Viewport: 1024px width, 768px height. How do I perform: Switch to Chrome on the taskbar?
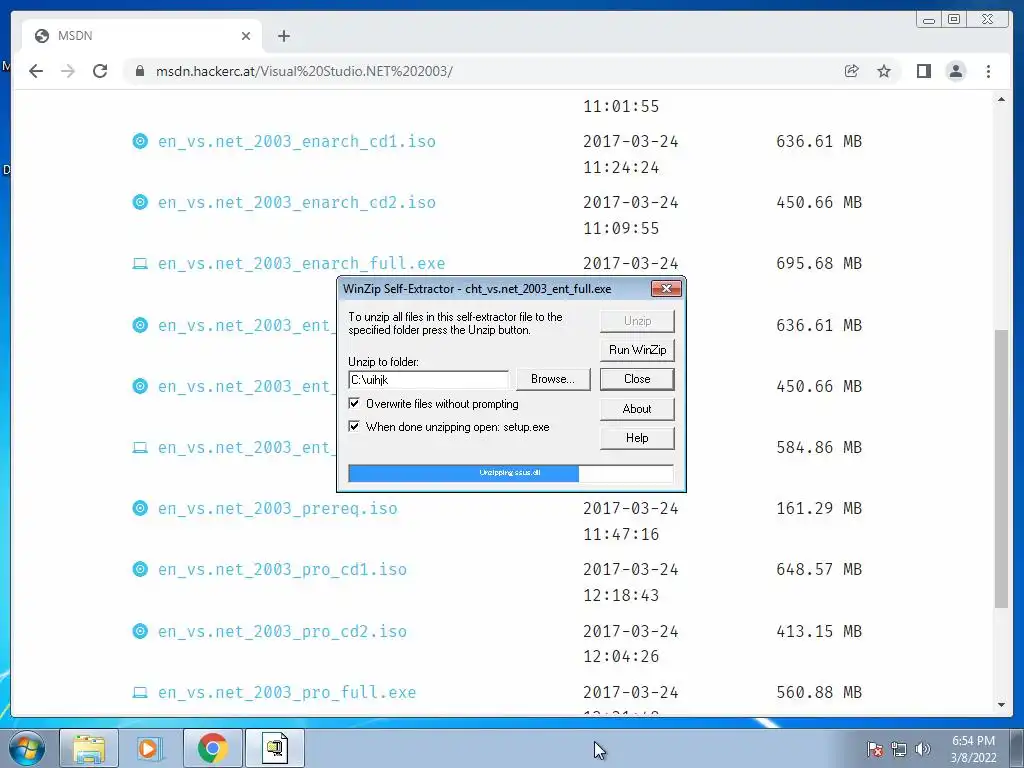click(212, 748)
